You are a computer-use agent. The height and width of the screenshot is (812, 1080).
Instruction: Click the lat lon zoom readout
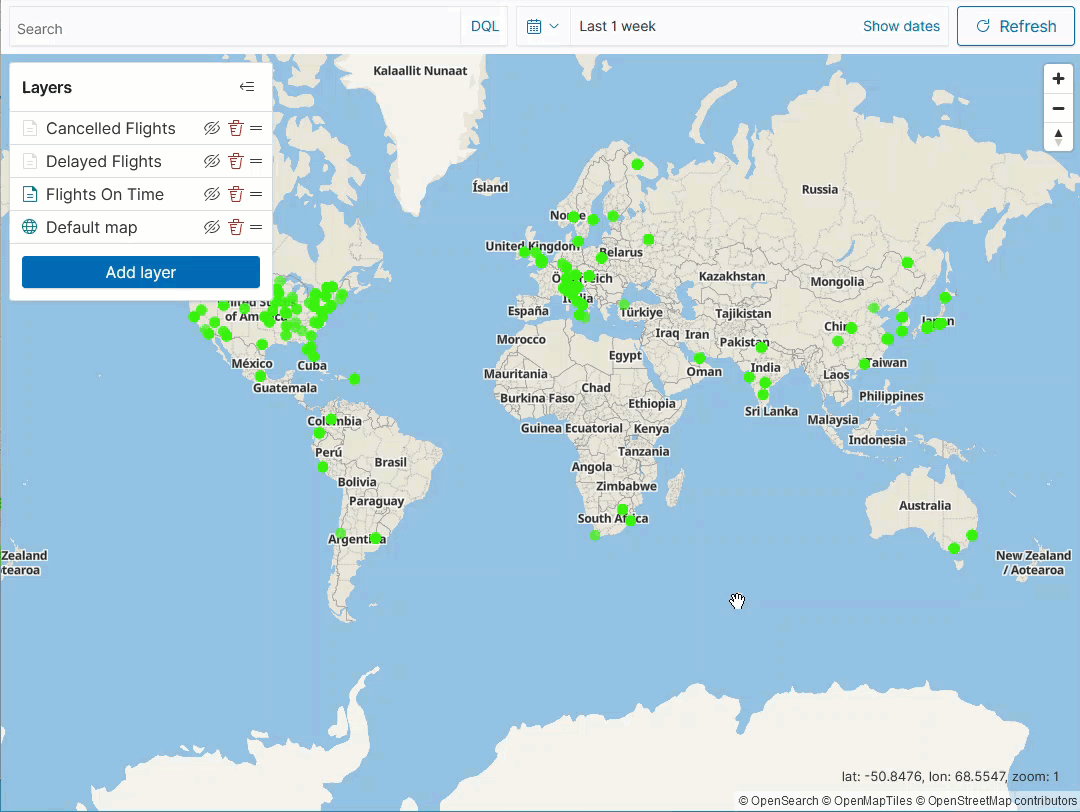coord(950,776)
